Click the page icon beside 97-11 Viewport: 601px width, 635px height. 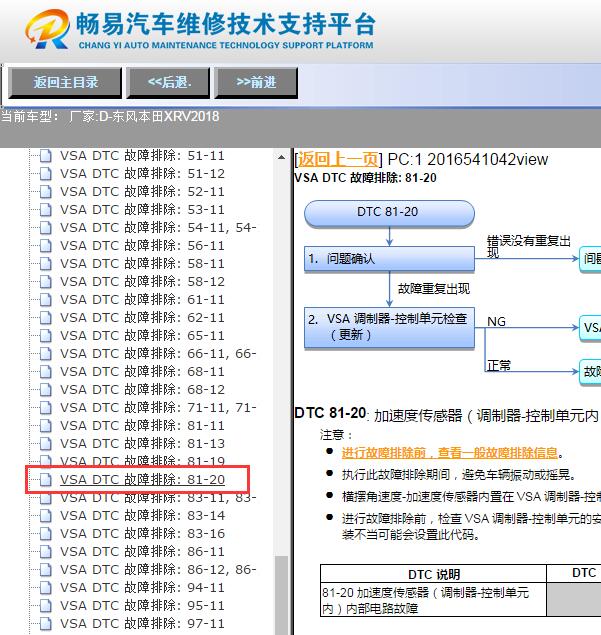click(x=46, y=624)
